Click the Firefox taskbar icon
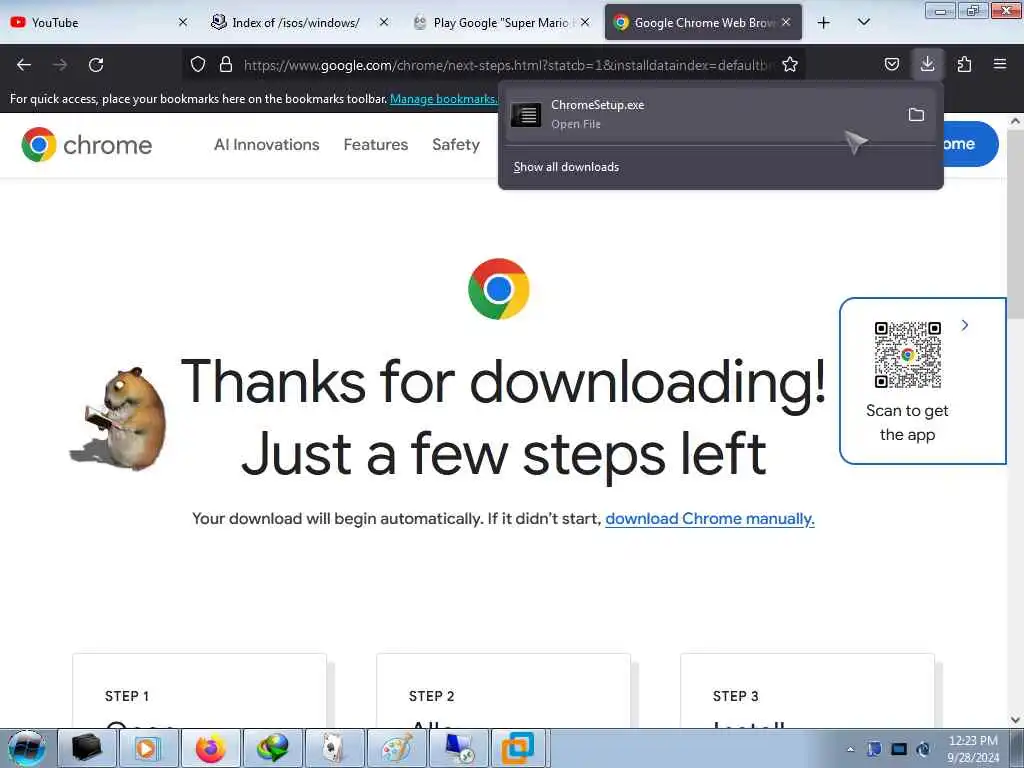The image size is (1024, 768). [x=210, y=748]
